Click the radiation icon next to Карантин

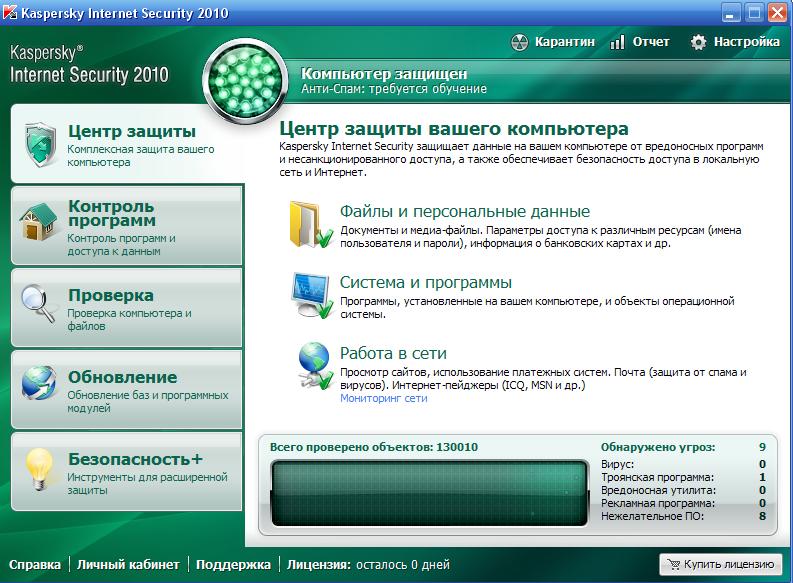click(x=519, y=42)
